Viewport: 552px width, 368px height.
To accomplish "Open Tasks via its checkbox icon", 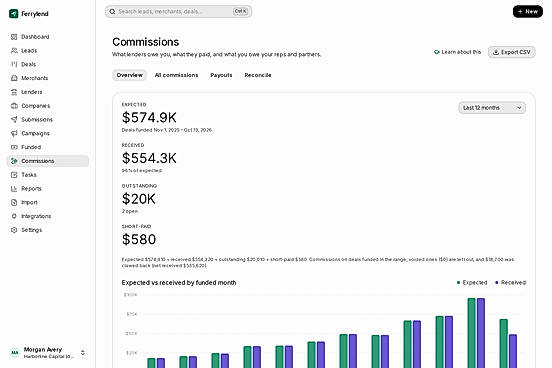I will [x=14, y=175].
